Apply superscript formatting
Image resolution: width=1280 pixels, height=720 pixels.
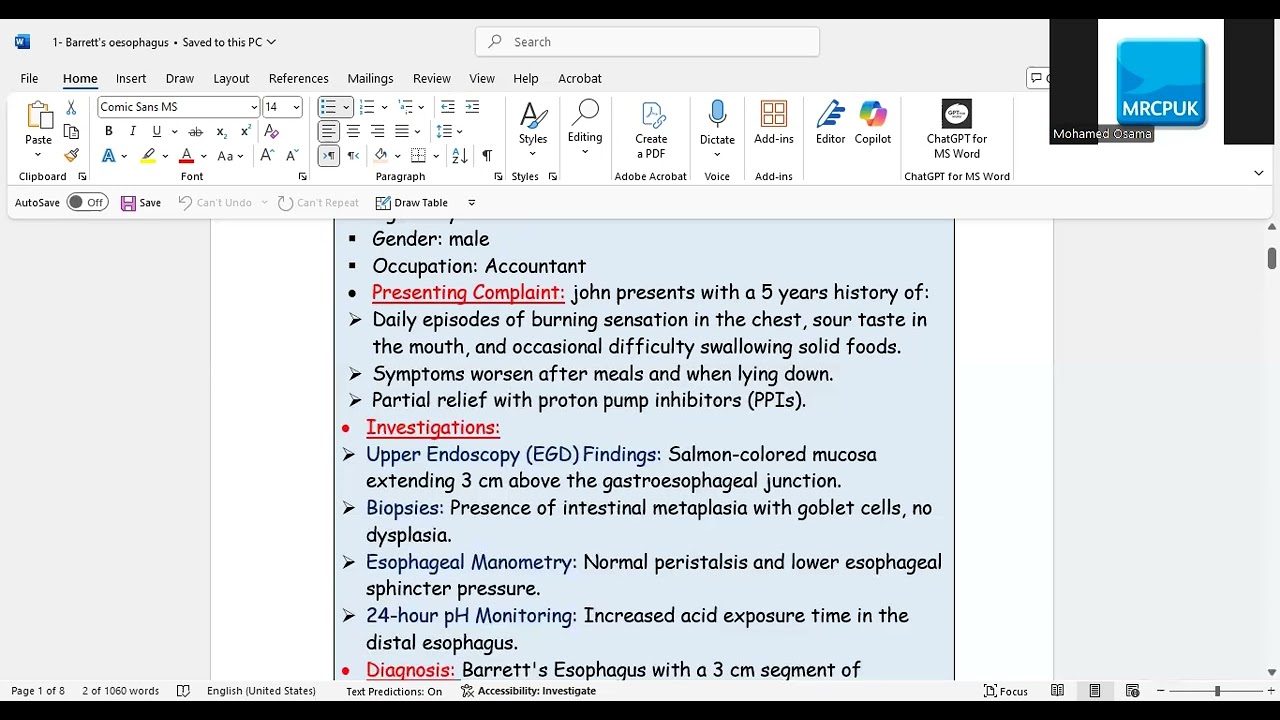click(x=246, y=131)
